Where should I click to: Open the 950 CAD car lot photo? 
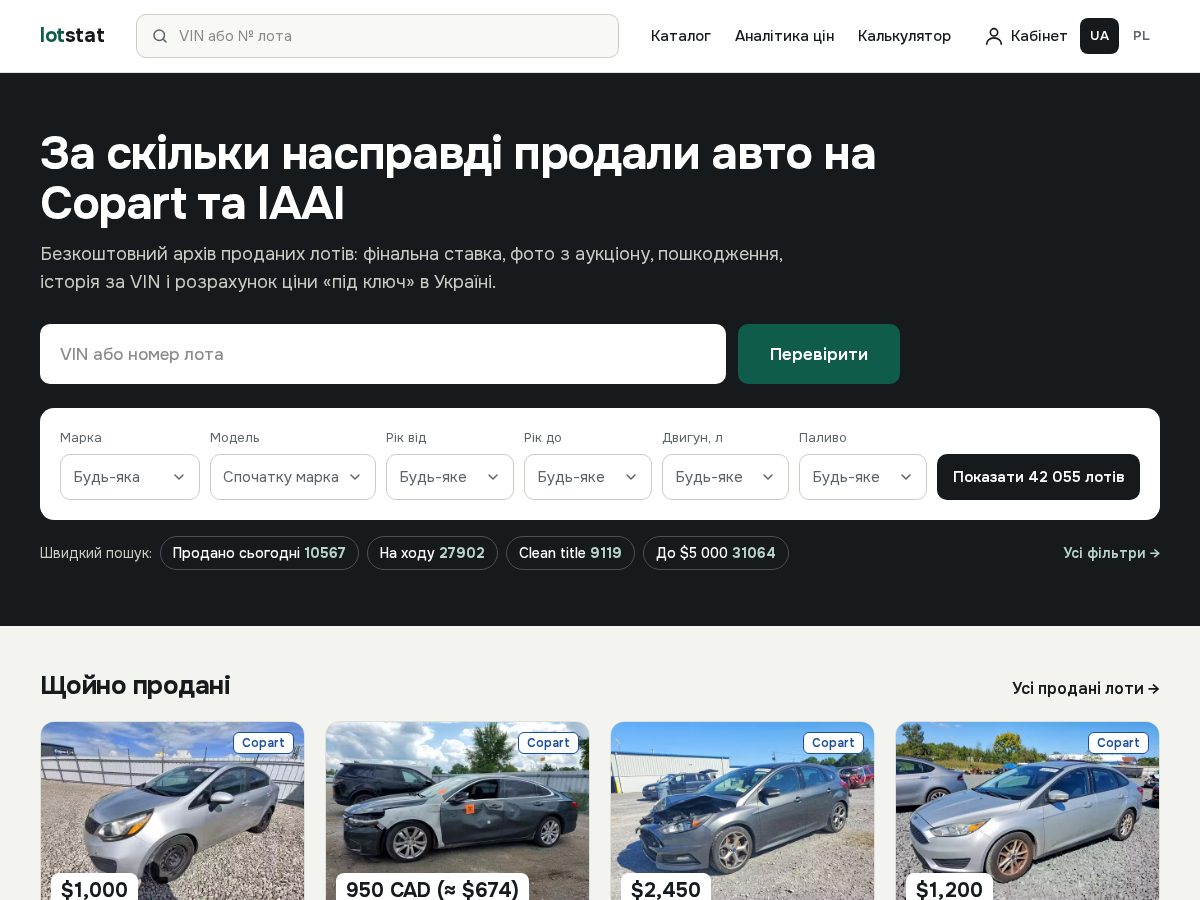click(x=457, y=811)
